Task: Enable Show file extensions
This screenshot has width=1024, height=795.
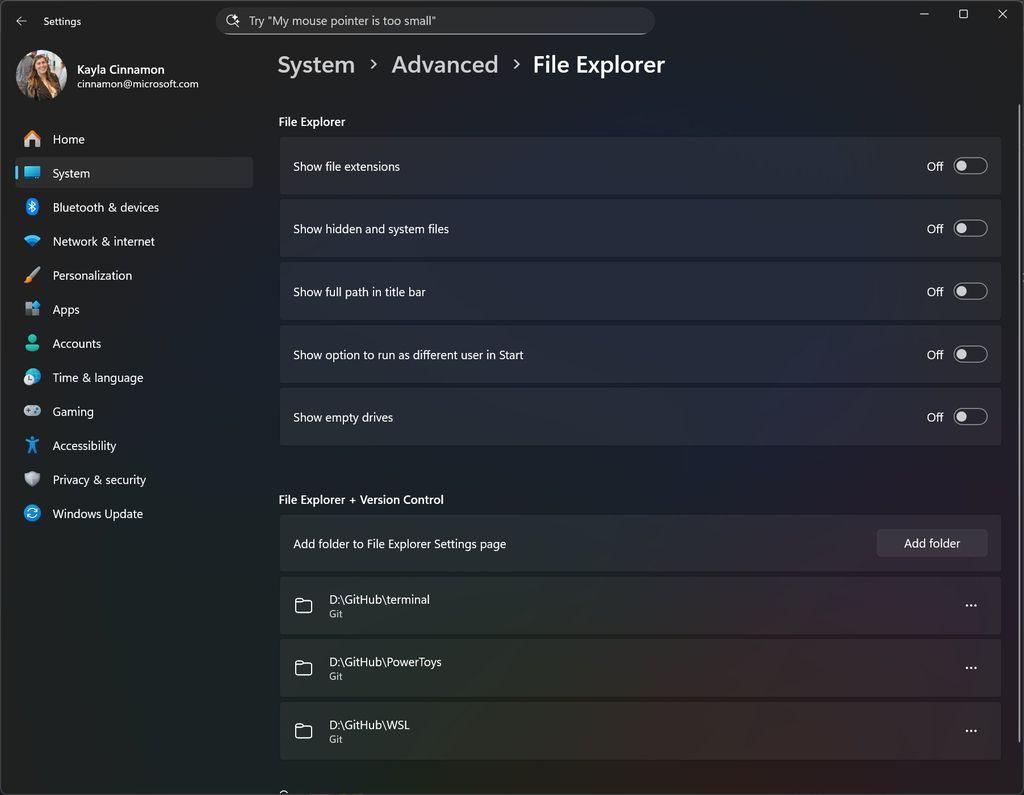Action: pos(969,166)
